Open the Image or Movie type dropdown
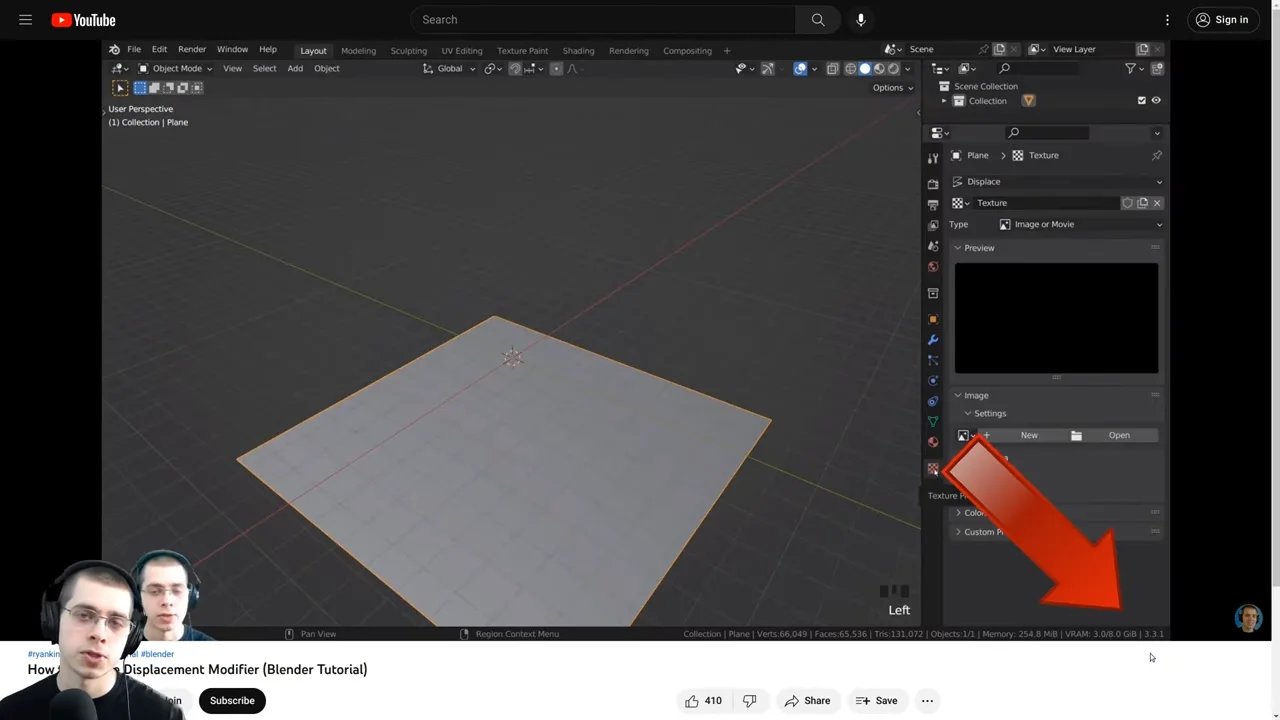The height and width of the screenshot is (720, 1280). click(1080, 224)
